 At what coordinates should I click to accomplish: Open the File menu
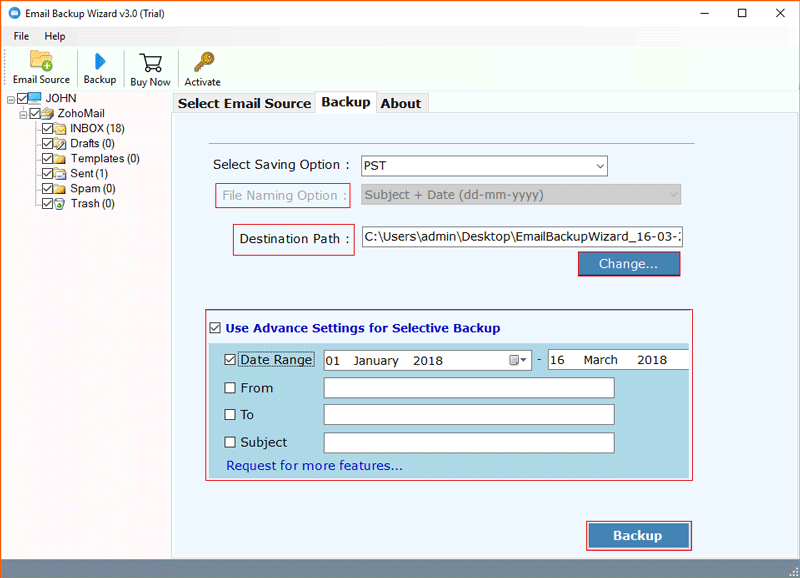click(x=21, y=36)
